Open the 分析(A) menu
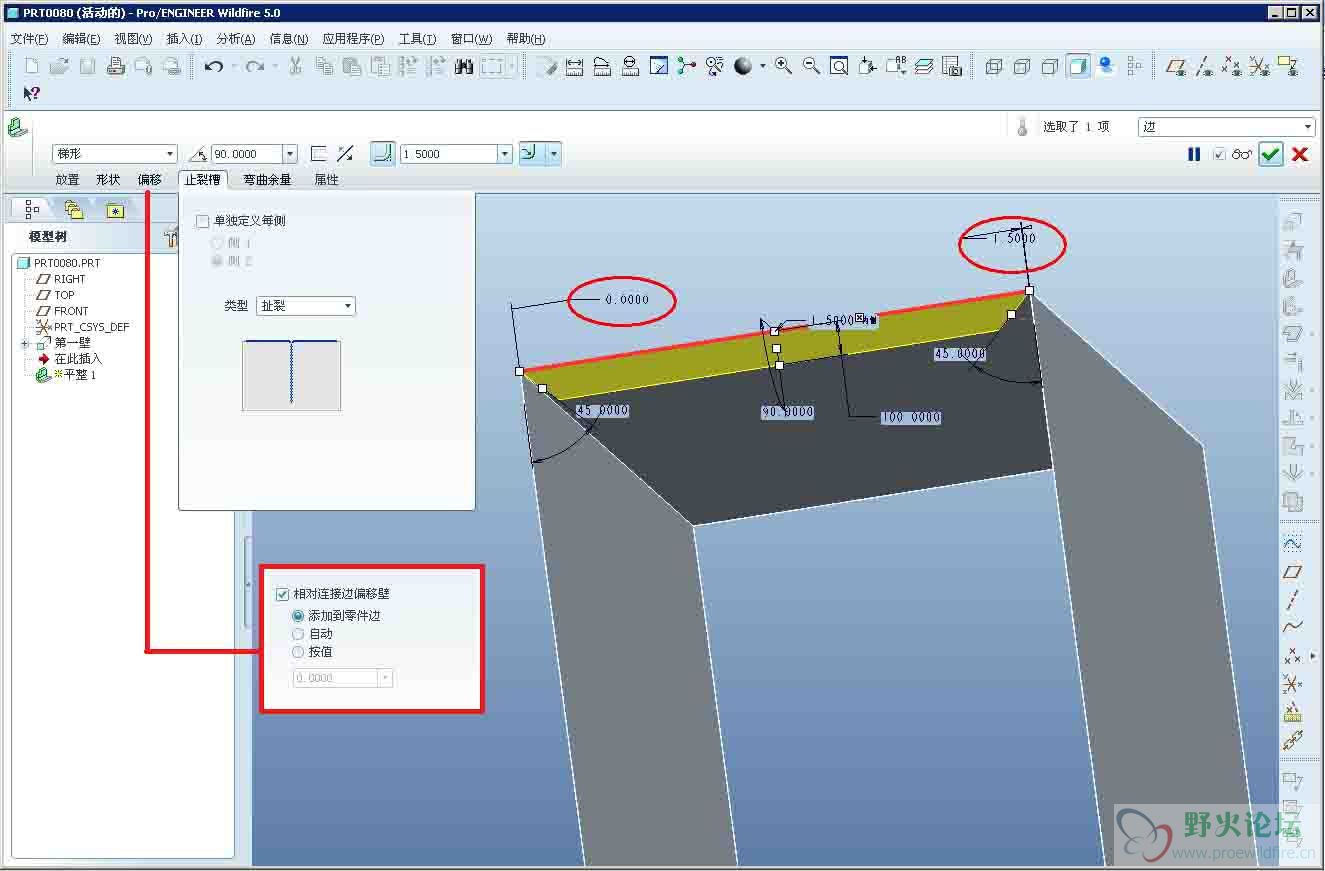 tap(236, 39)
